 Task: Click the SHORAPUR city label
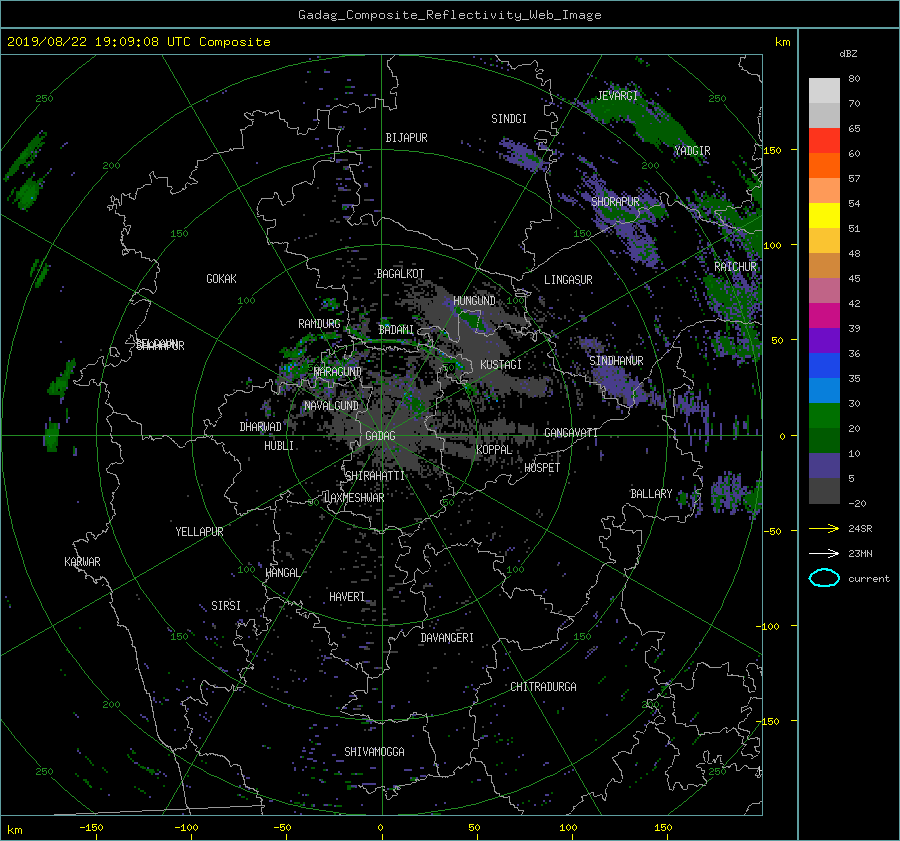coord(615,202)
